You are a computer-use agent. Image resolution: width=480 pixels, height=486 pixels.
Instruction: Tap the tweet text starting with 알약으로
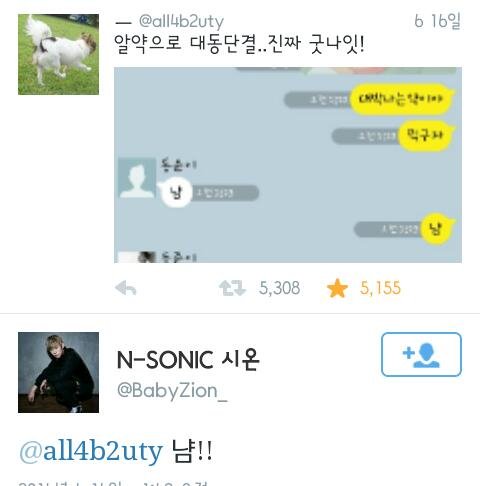point(239,44)
